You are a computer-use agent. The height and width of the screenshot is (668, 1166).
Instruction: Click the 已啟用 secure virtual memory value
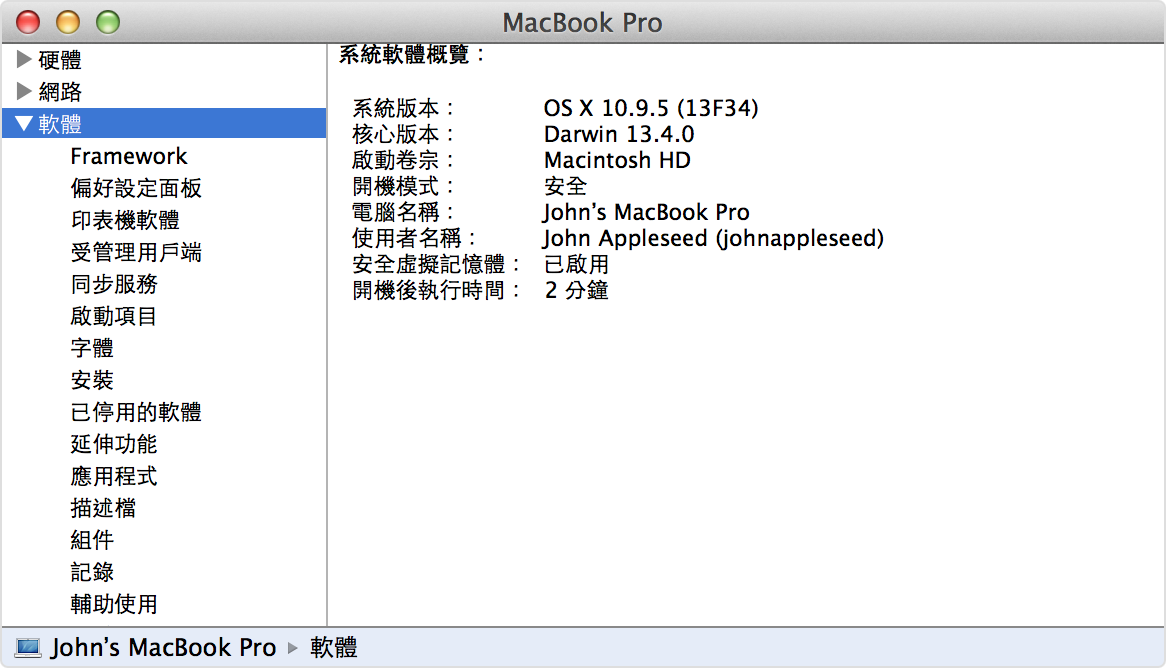(576, 265)
